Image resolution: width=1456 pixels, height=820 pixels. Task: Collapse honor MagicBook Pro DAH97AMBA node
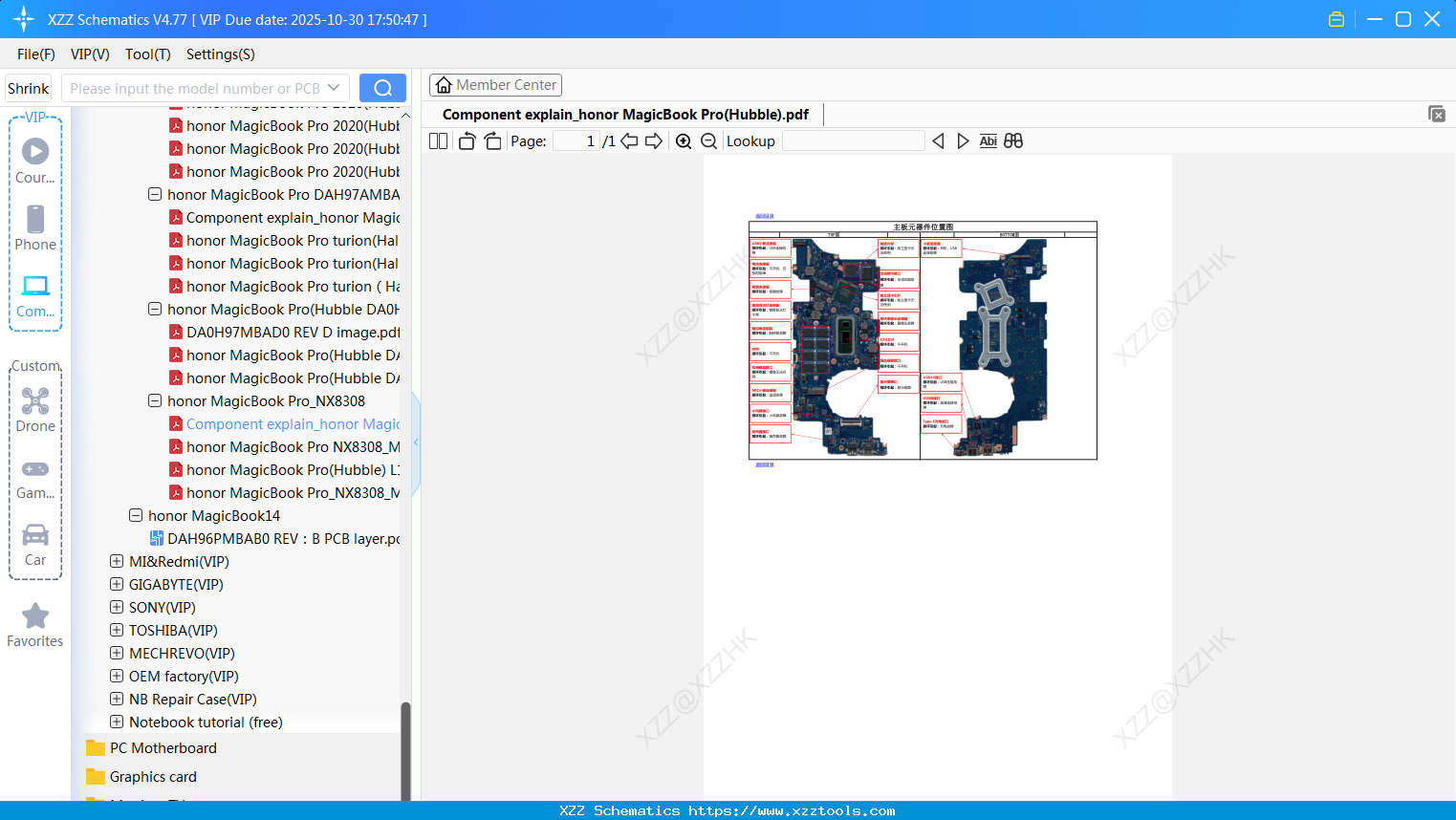point(155,194)
